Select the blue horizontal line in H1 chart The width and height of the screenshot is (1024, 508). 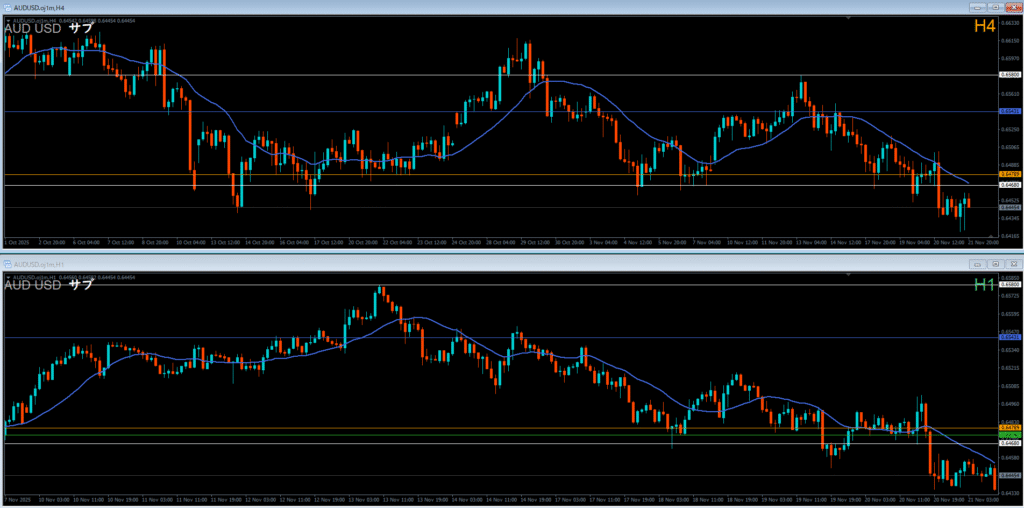500,337
